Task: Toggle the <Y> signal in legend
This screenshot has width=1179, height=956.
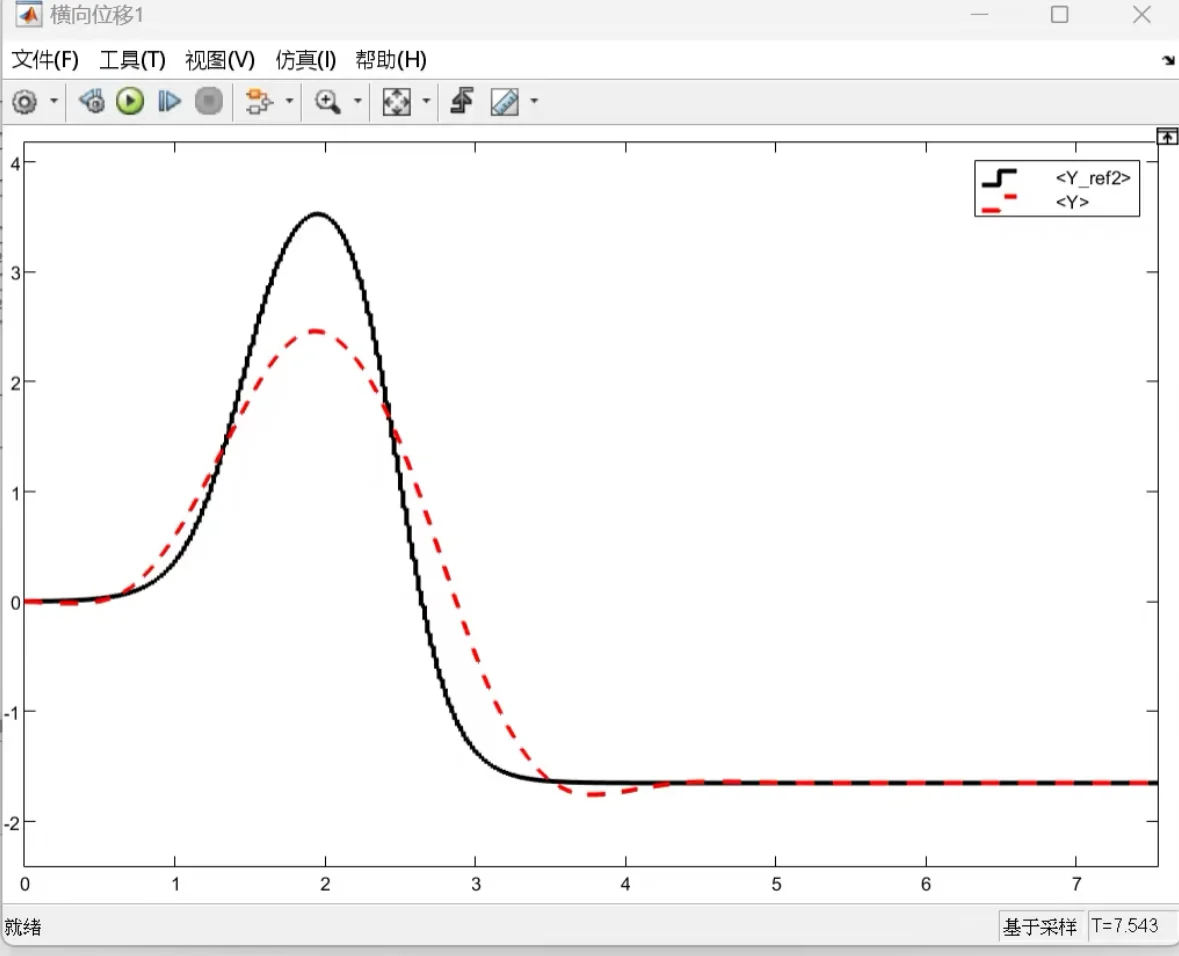Action: coord(1071,202)
